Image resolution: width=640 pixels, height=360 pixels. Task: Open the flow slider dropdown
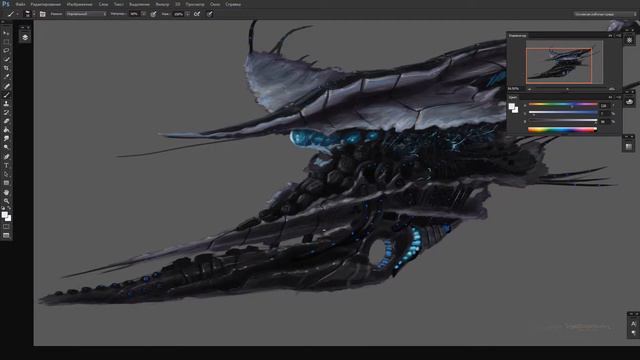(187, 14)
